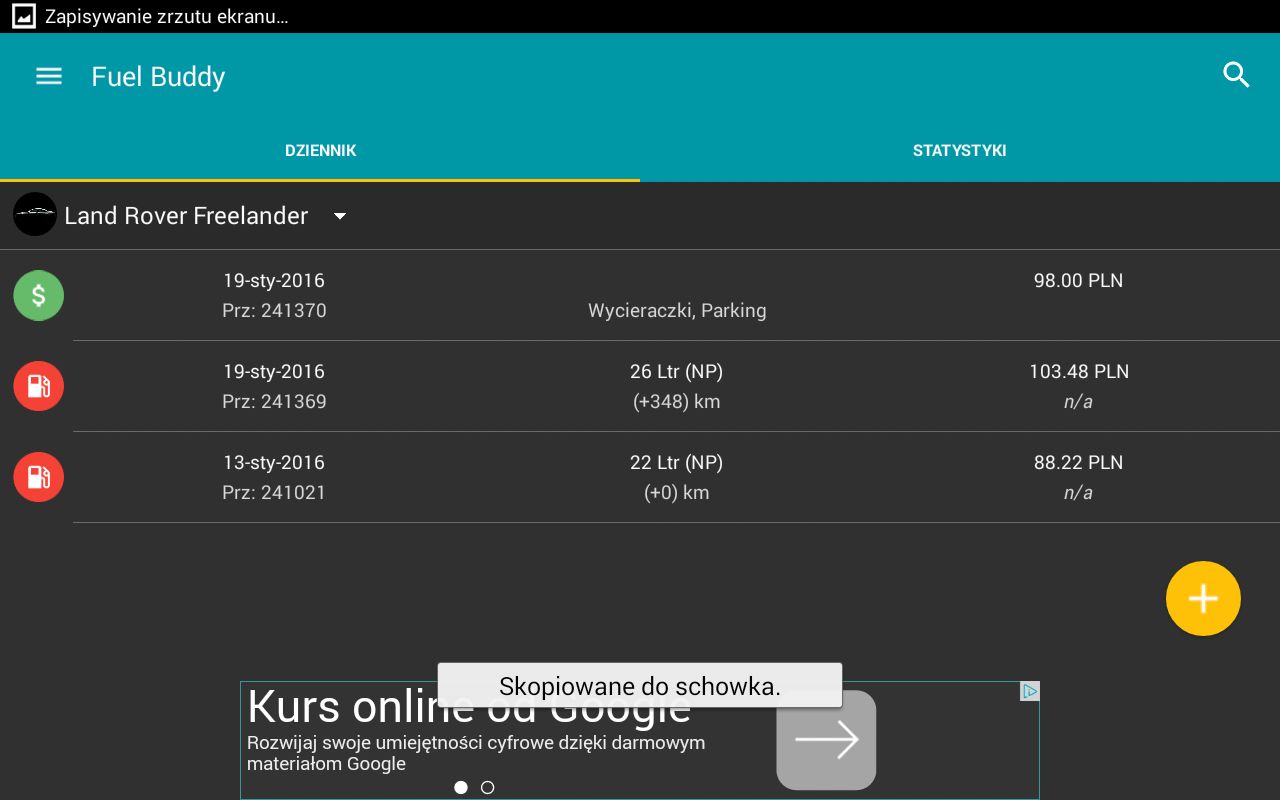Dismiss the Skopiowane do schowka toast
This screenshot has height=800, width=1280.
[x=639, y=686]
